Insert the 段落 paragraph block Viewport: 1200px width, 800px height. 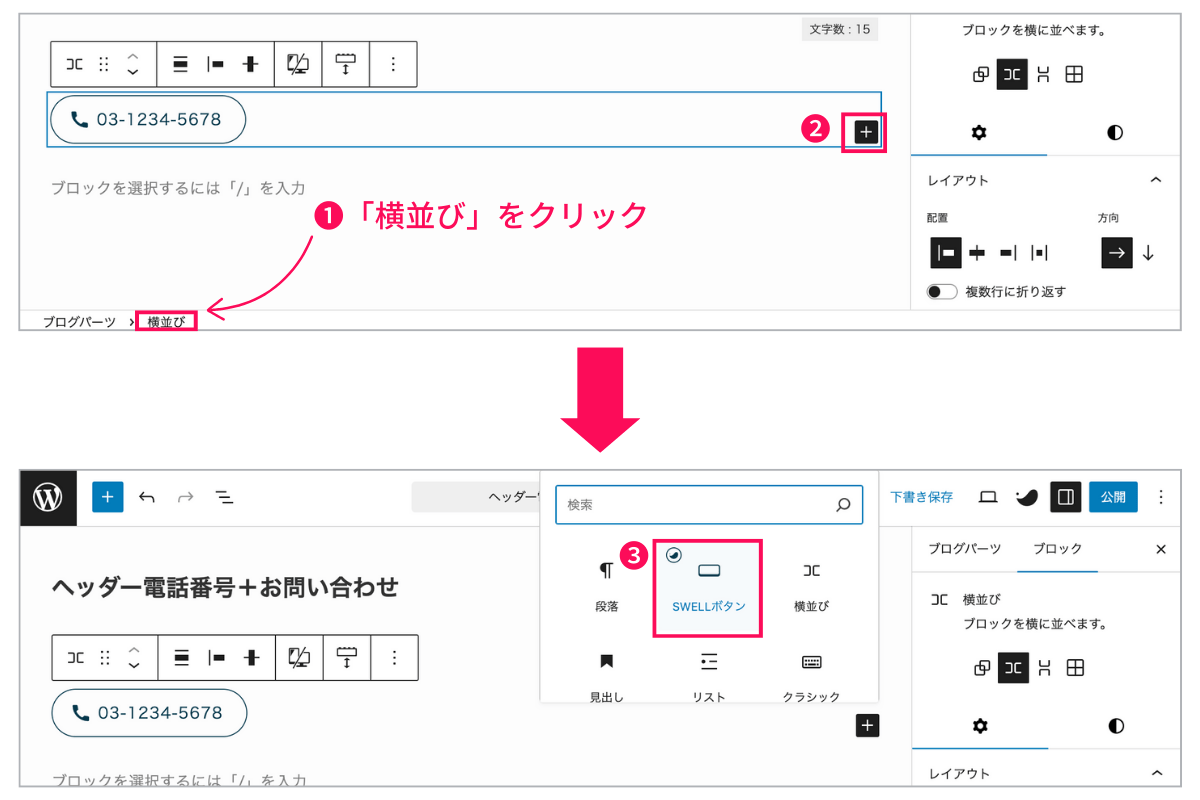pyautogui.click(x=606, y=585)
